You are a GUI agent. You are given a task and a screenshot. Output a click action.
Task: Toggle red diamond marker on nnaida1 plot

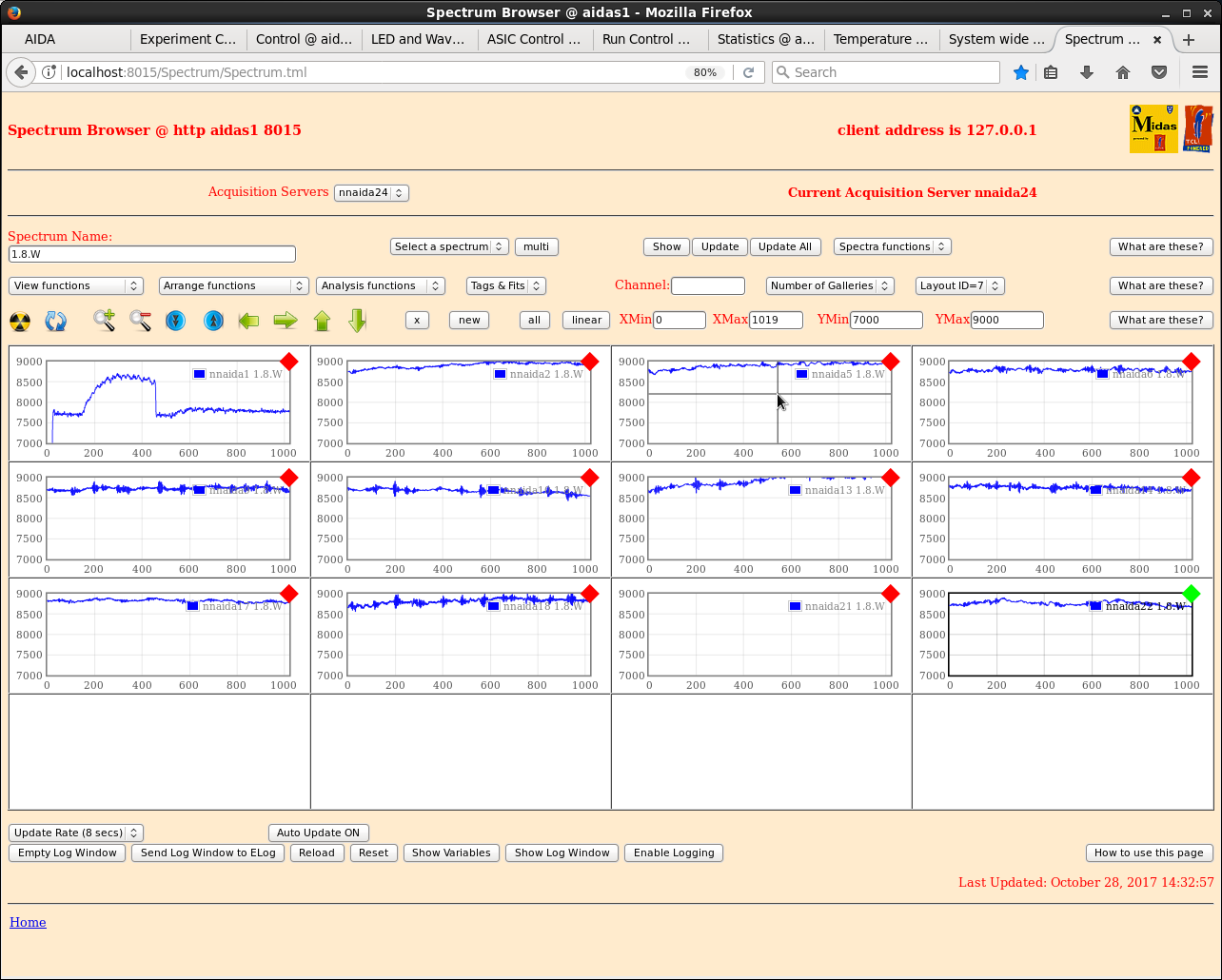pyautogui.click(x=289, y=362)
